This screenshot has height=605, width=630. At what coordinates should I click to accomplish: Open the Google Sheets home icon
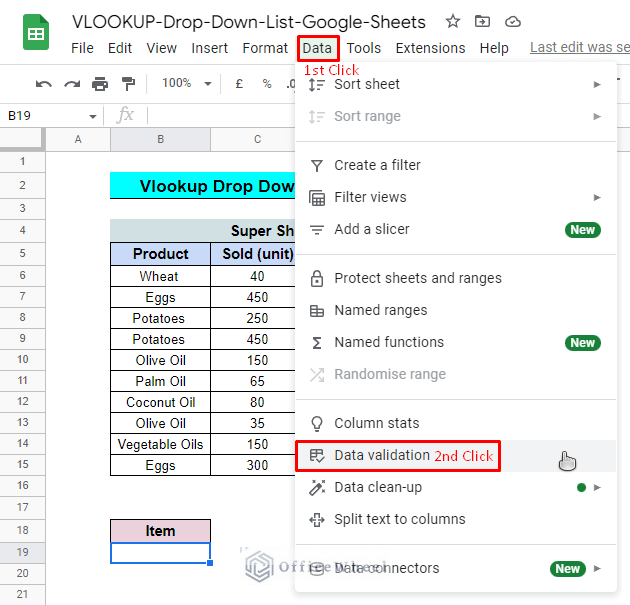(x=36, y=32)
